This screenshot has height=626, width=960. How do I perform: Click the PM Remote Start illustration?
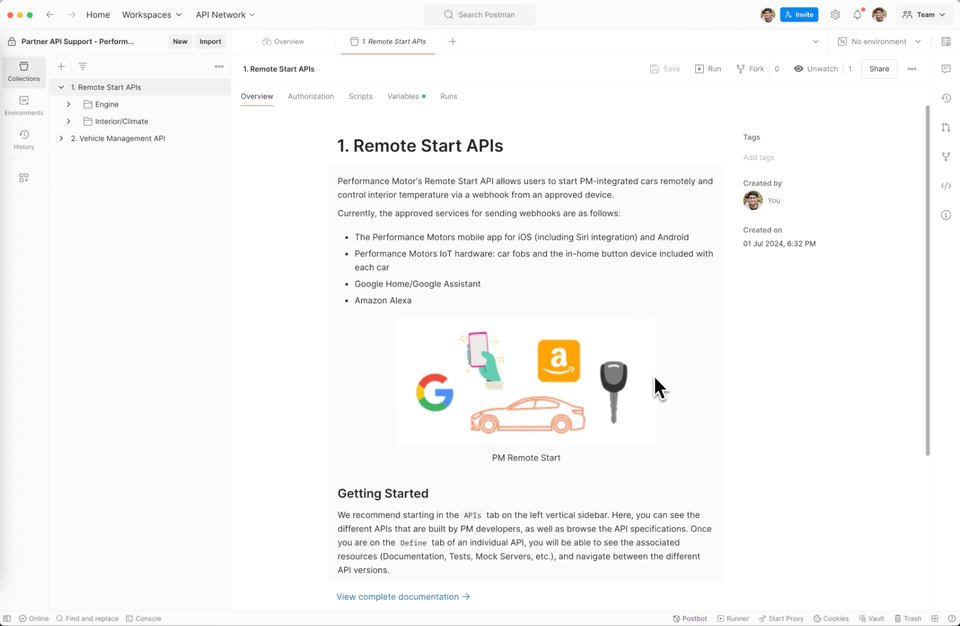[526, 382]
